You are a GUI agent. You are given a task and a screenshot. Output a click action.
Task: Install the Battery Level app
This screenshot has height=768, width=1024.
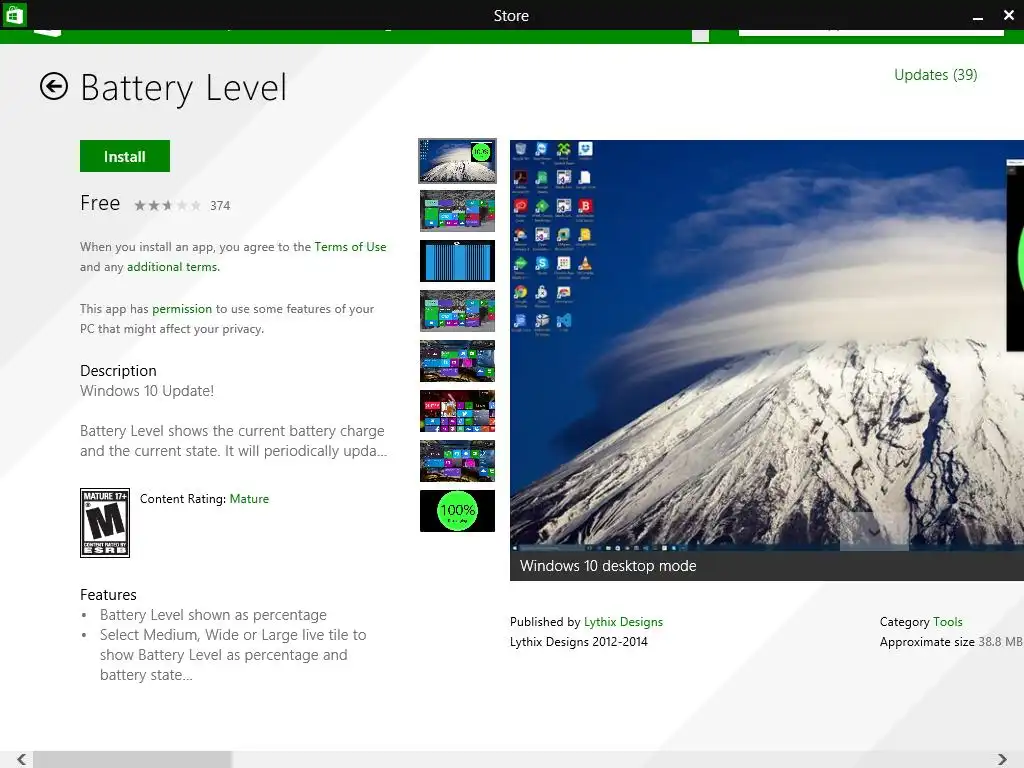point(125,156)
